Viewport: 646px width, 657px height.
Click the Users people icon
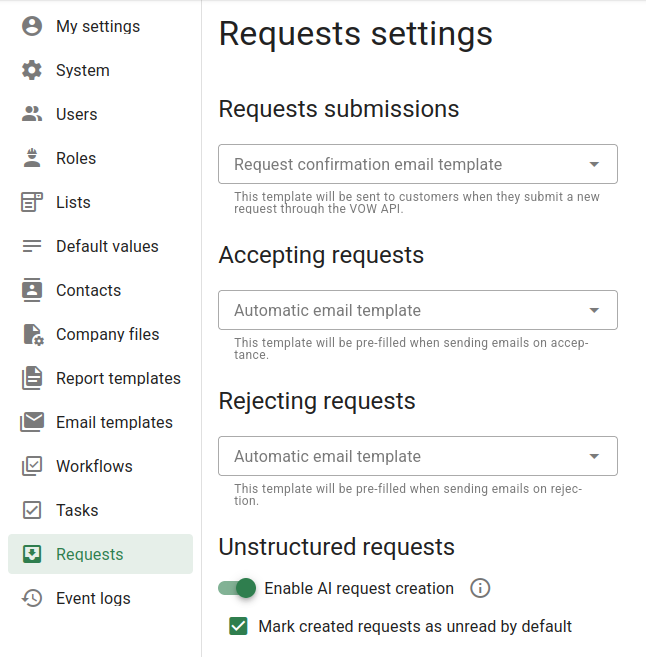(x=32, y=114)
